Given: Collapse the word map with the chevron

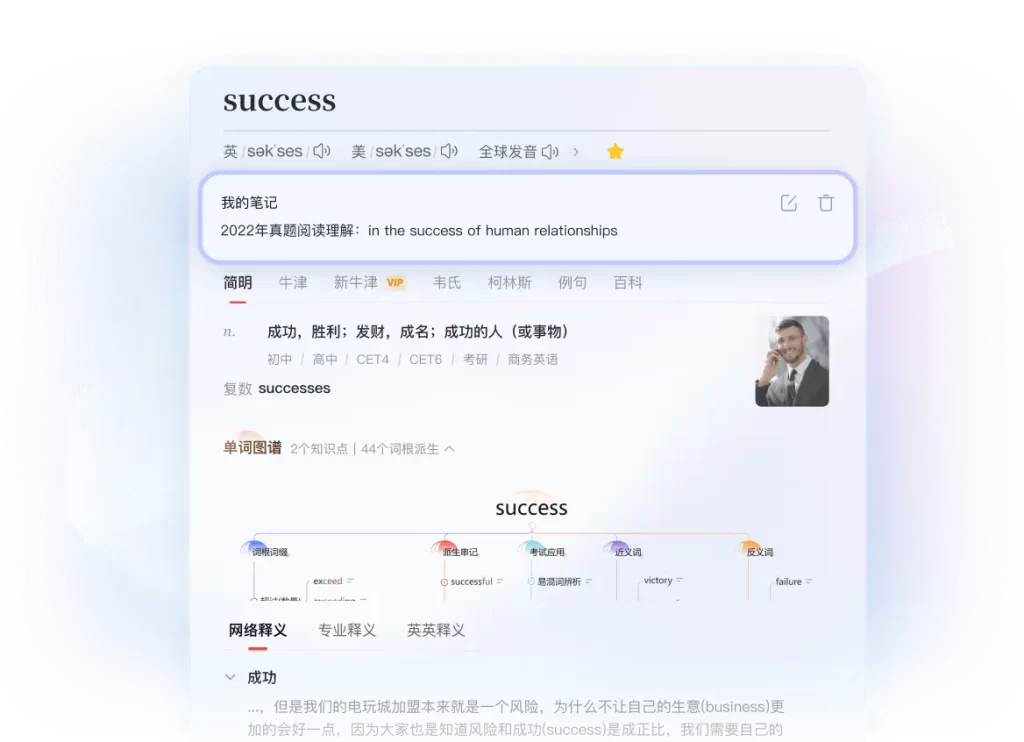Looking at the screenshot, I should (x=447, y=448).
